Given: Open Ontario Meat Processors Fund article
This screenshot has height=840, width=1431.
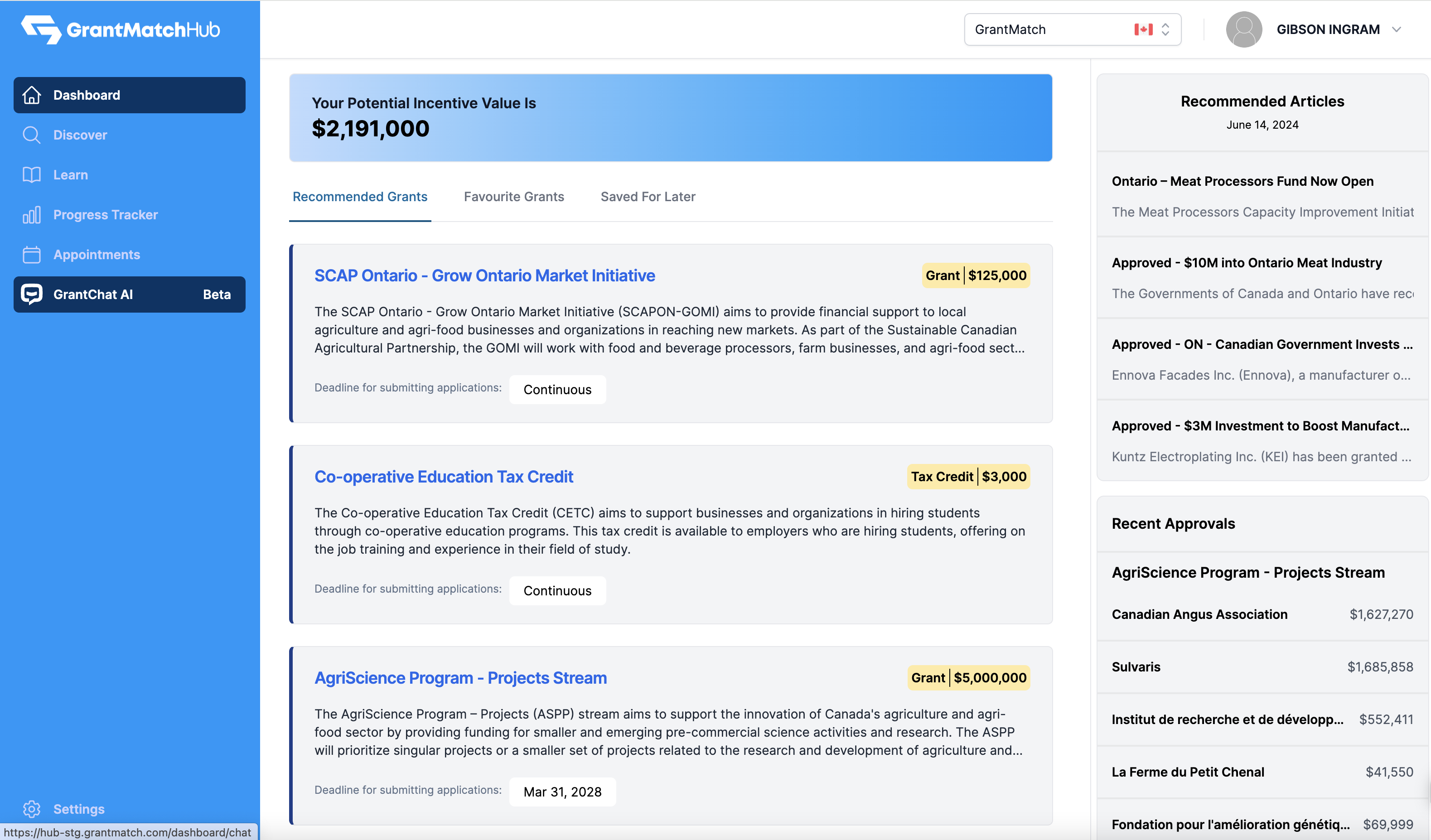Looking at the screenshot, I should coord(1242,181).
